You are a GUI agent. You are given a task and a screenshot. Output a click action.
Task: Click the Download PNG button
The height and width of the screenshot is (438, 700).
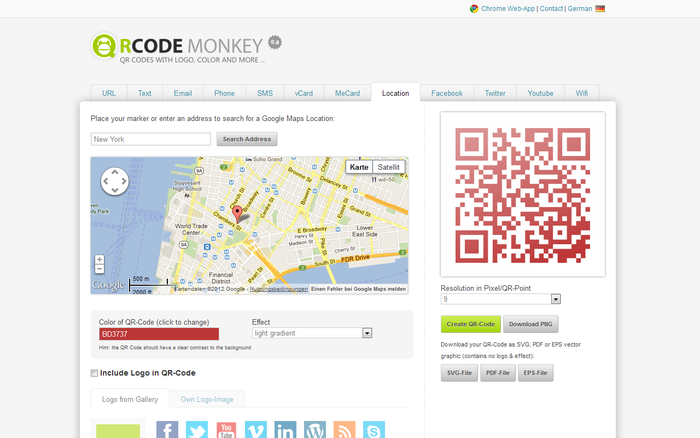coord(529,324)
